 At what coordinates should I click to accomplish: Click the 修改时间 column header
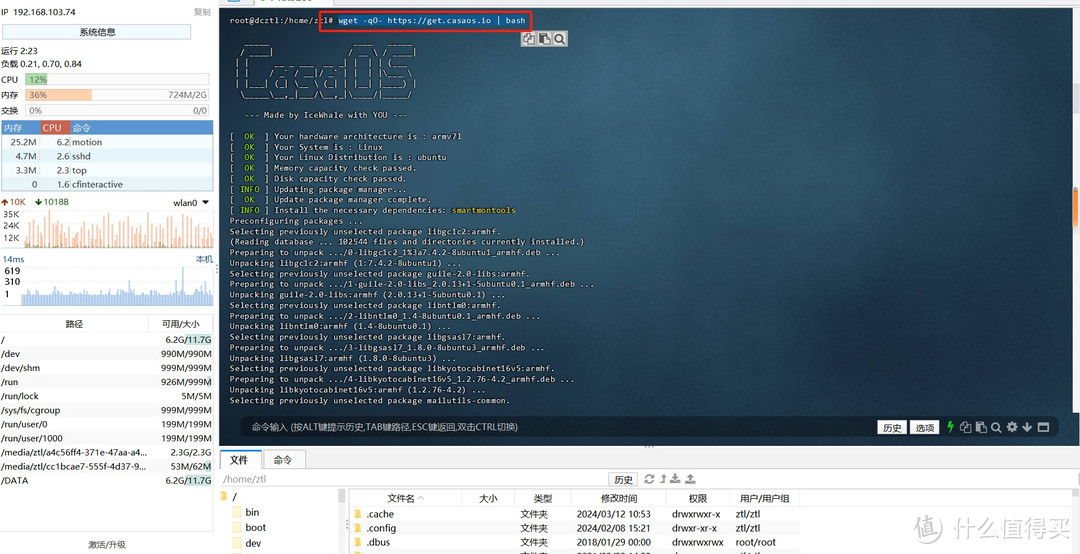point(619,498)
